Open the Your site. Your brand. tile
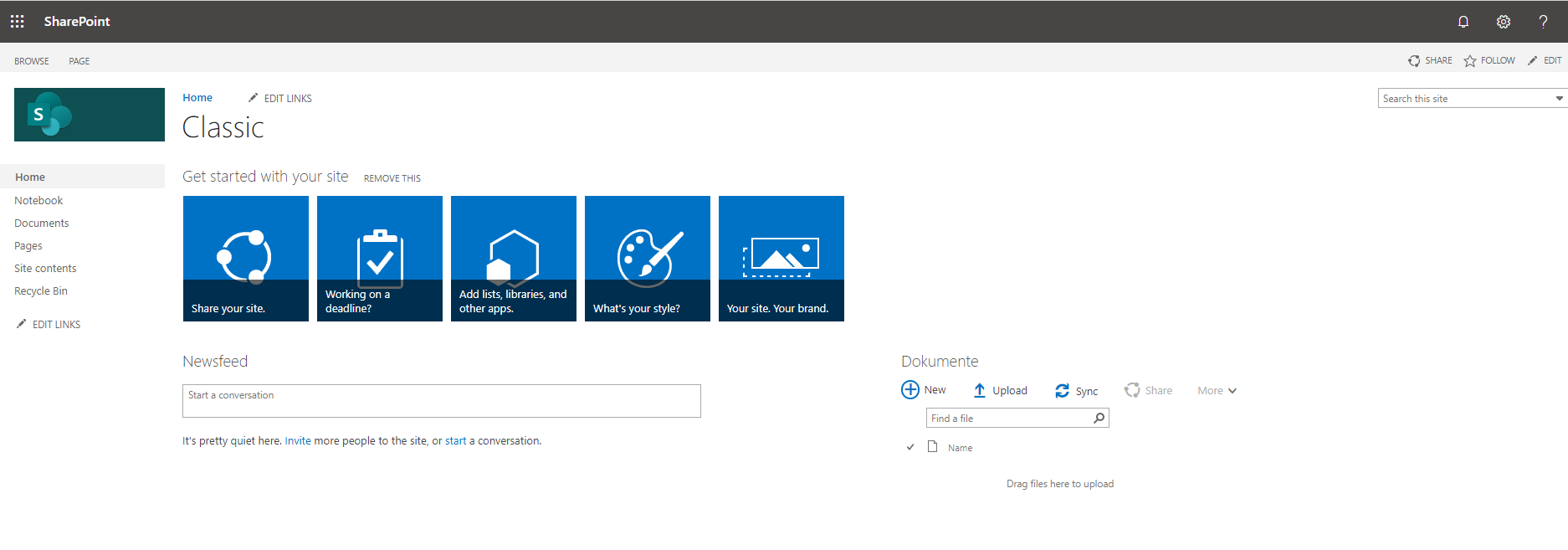 tap(781, 259)
